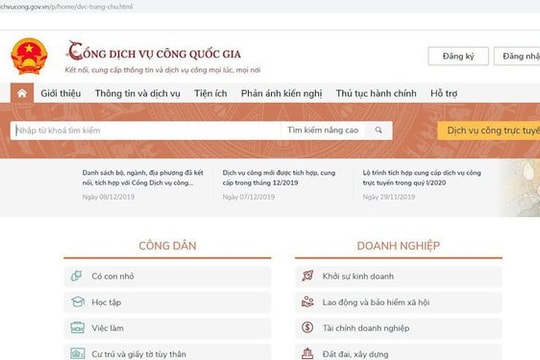This screenshot has height=360, width=540.
Task: Click the browser address bar URL
Action: click(x=66, y=7)
